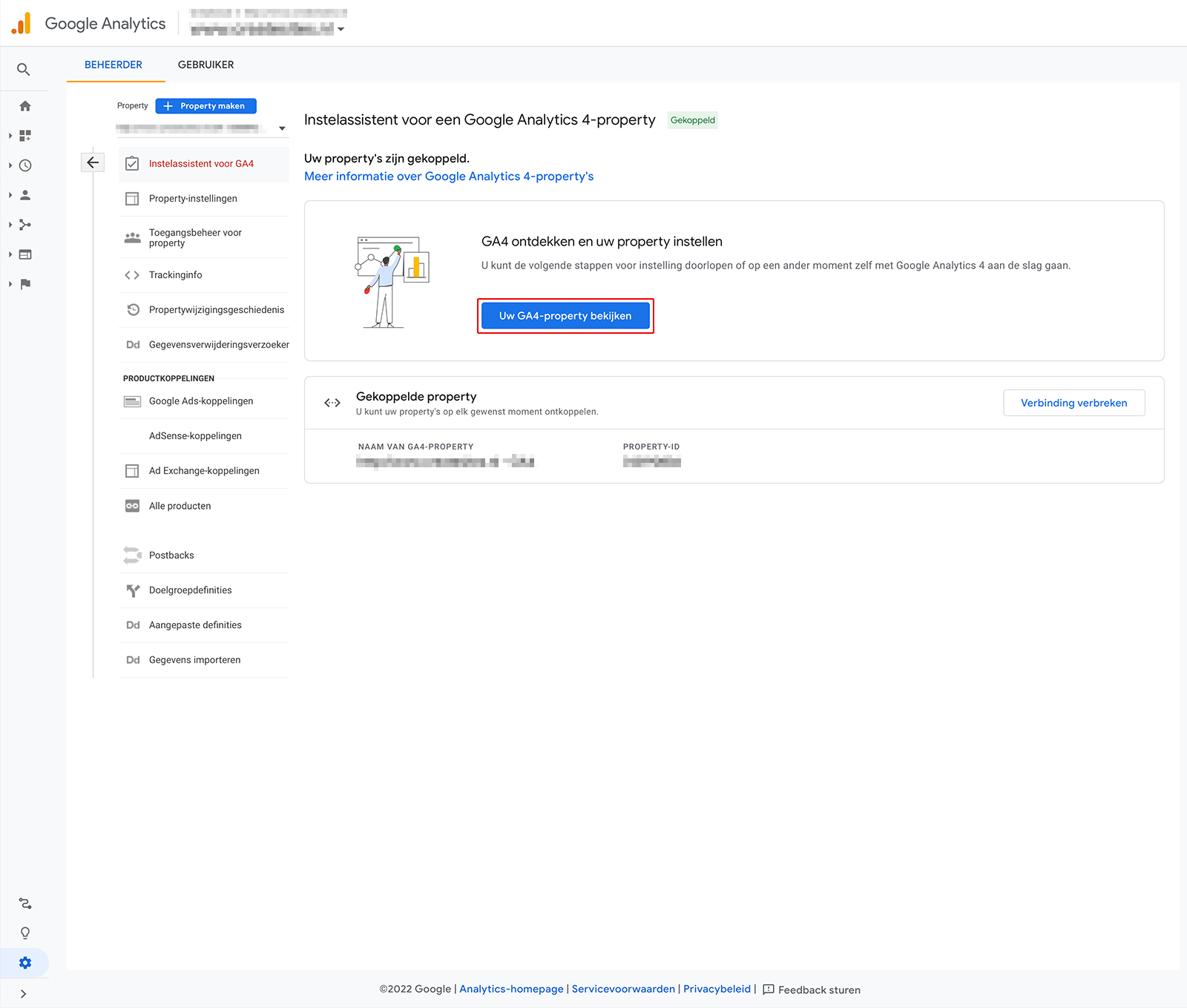Switch to the GEBRUIKER tab
Image resolution: width=1187 pixels, height=1008 pixels.
(206, 65)
